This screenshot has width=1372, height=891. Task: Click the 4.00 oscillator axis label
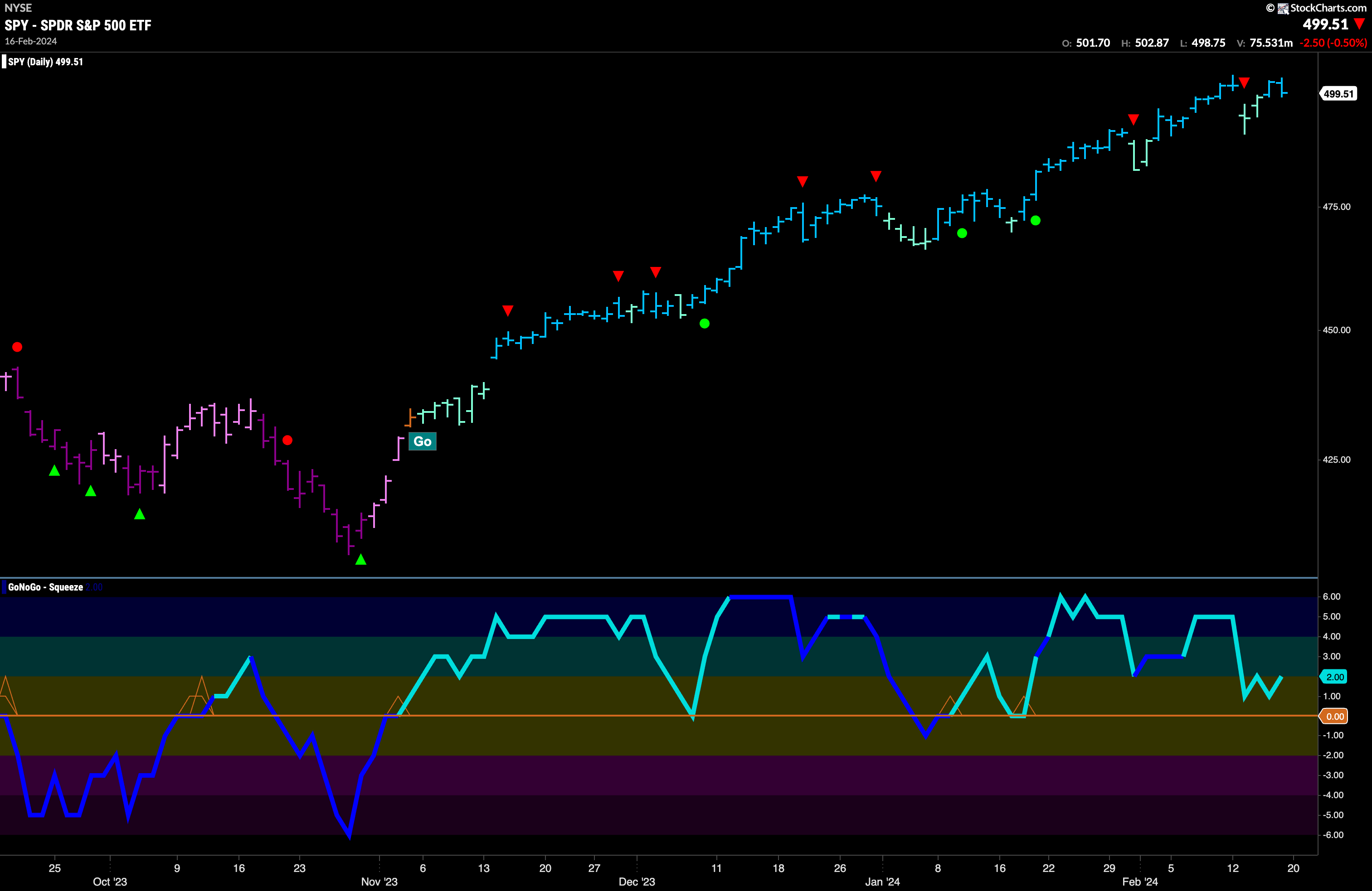click(x=1331, y=637)
